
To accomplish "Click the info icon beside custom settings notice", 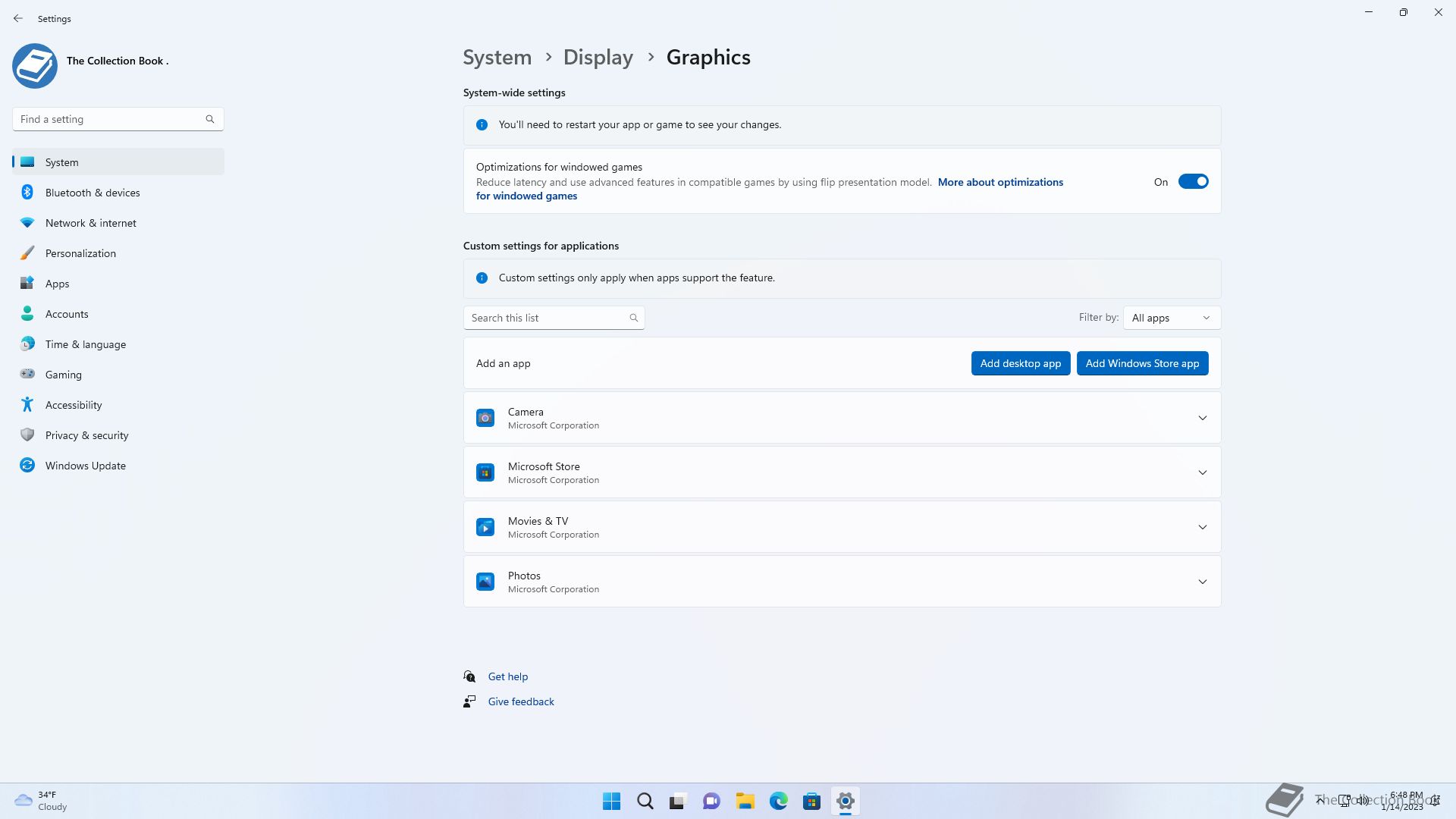I will coord(482,278).
